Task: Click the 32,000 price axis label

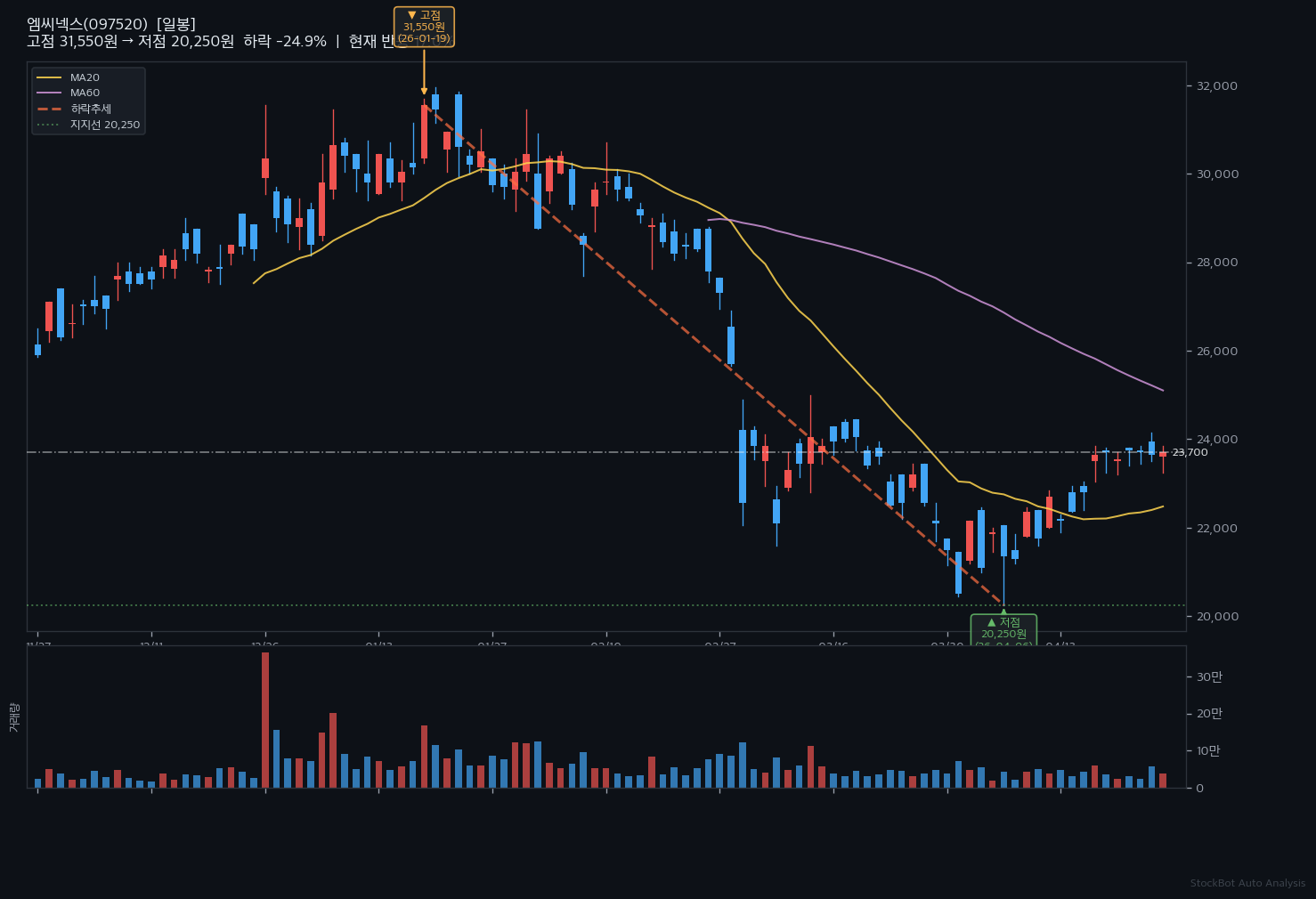Action: pyautogui.click(x=1217, y=86)
